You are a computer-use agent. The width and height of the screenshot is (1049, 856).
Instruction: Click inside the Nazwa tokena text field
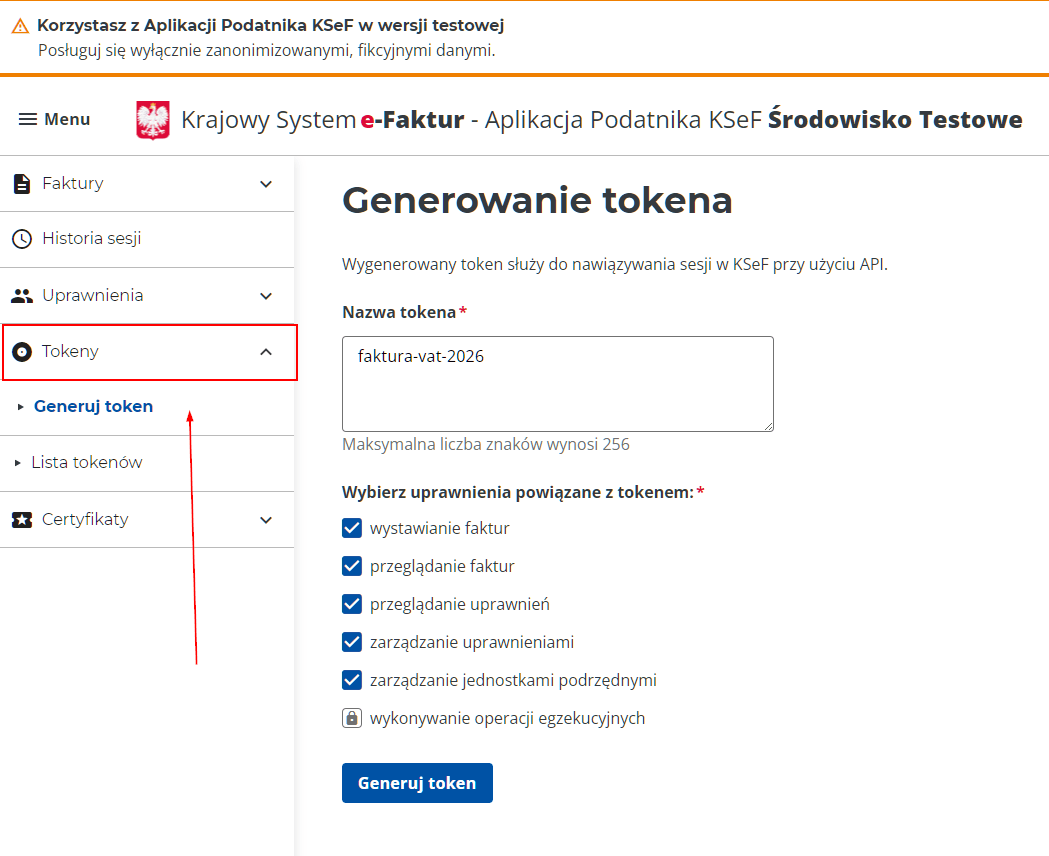[557, 384]
